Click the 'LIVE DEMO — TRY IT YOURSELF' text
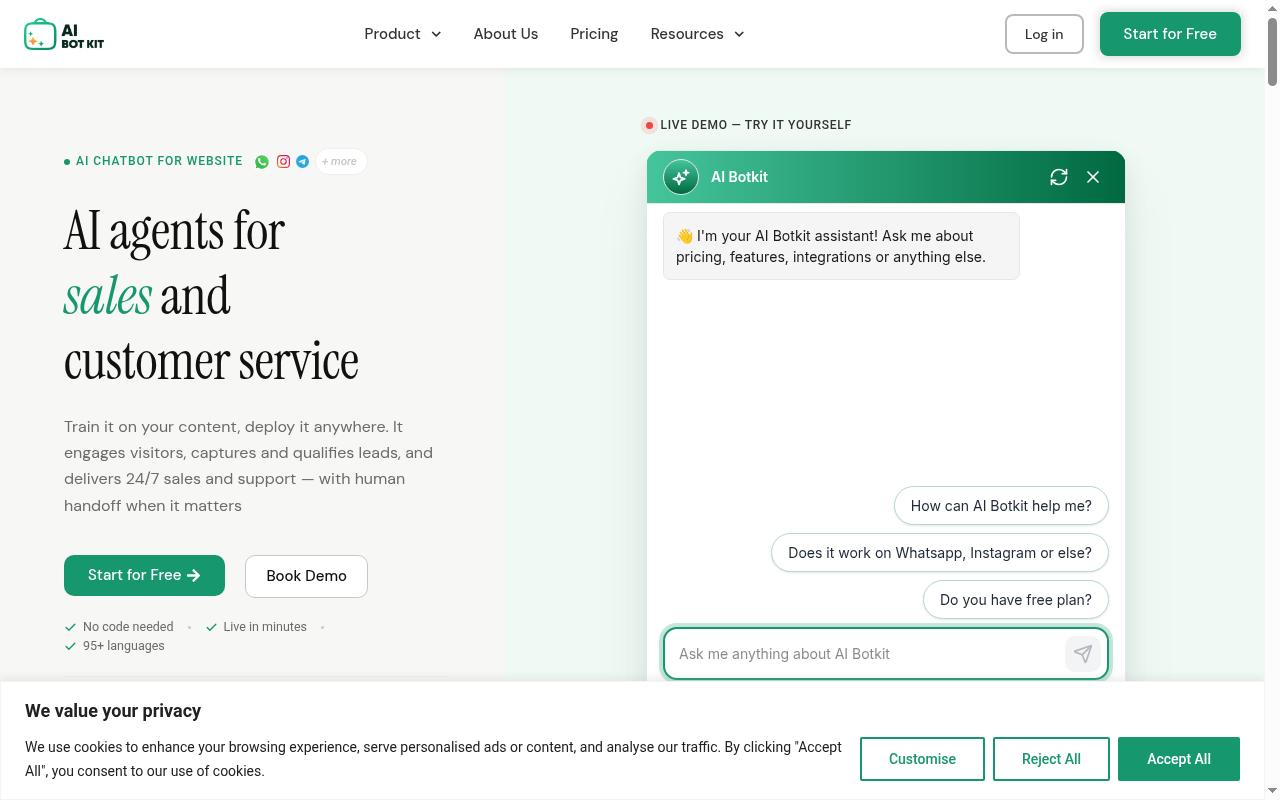This screenshot has height=800, width=1280. [756, 125]
